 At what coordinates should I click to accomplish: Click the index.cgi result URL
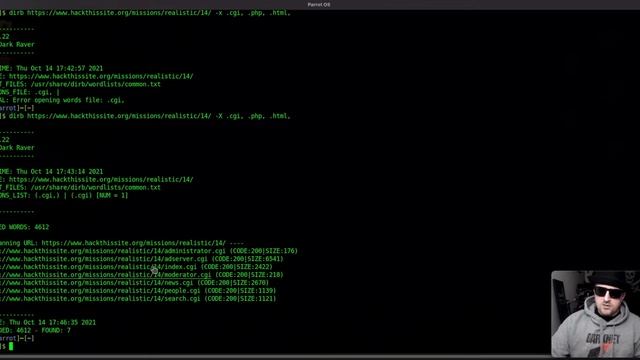98,267
